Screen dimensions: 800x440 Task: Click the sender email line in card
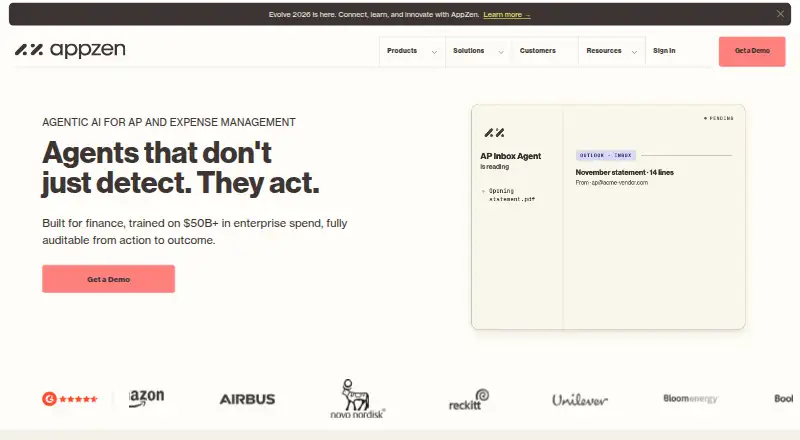pos(612,183)
